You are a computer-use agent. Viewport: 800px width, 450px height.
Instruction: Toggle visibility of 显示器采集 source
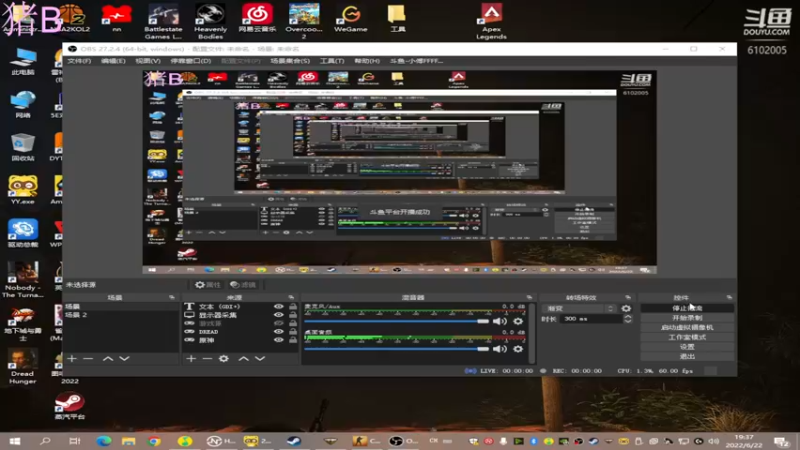click(279, 315)
